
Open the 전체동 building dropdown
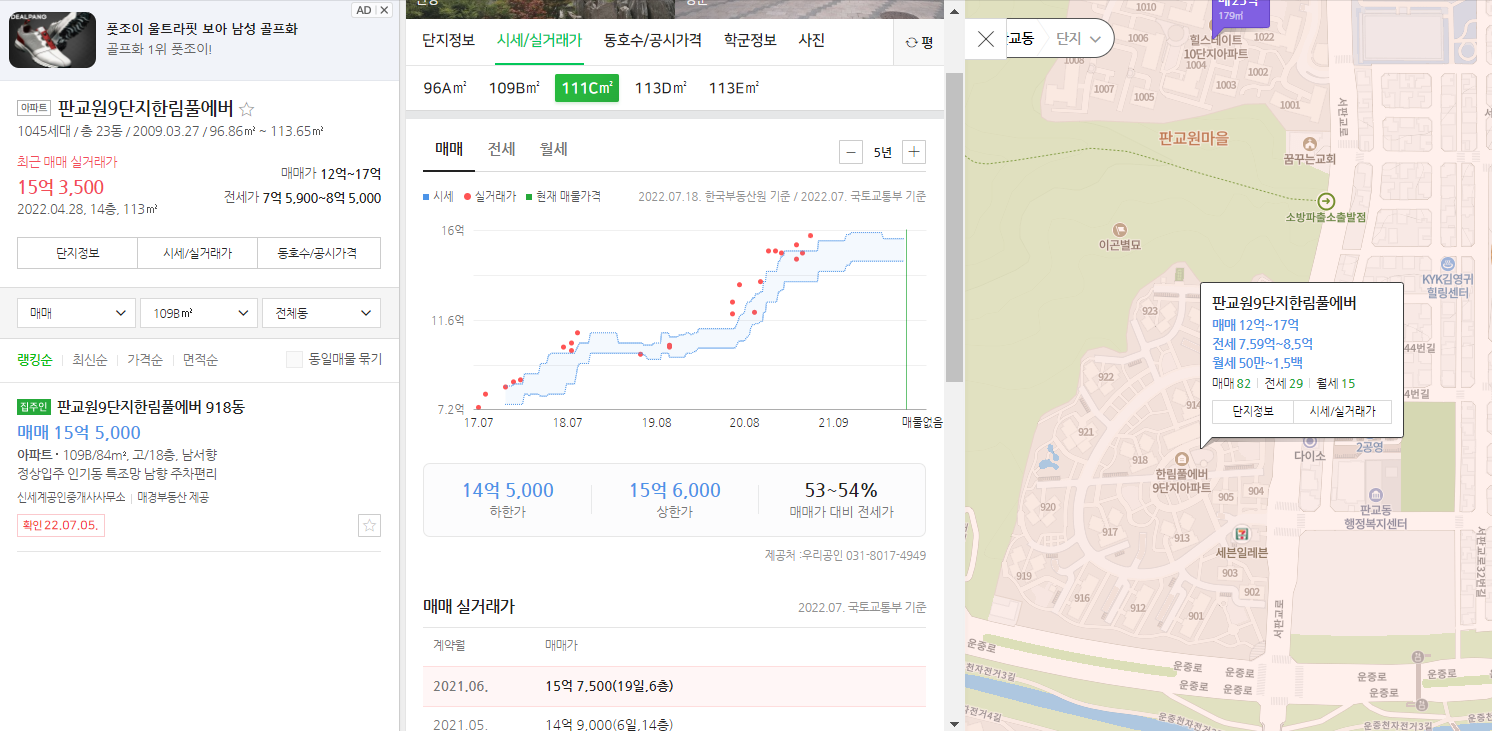pyautogui.click(x=321, y=313)
